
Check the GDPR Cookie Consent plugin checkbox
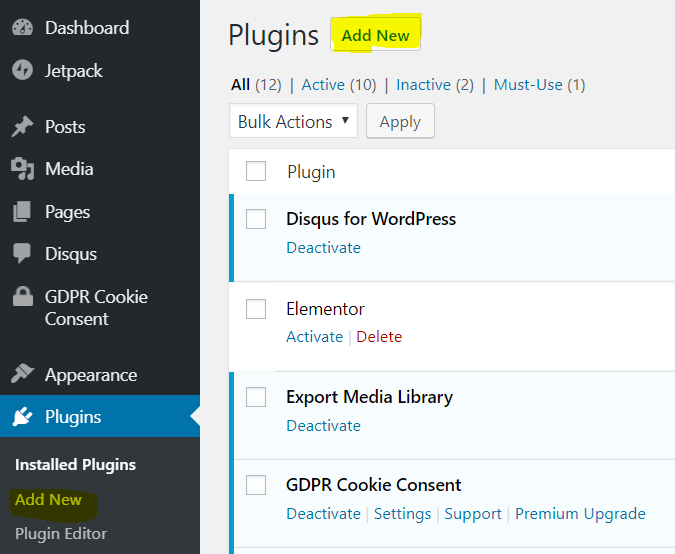[256, 485]
